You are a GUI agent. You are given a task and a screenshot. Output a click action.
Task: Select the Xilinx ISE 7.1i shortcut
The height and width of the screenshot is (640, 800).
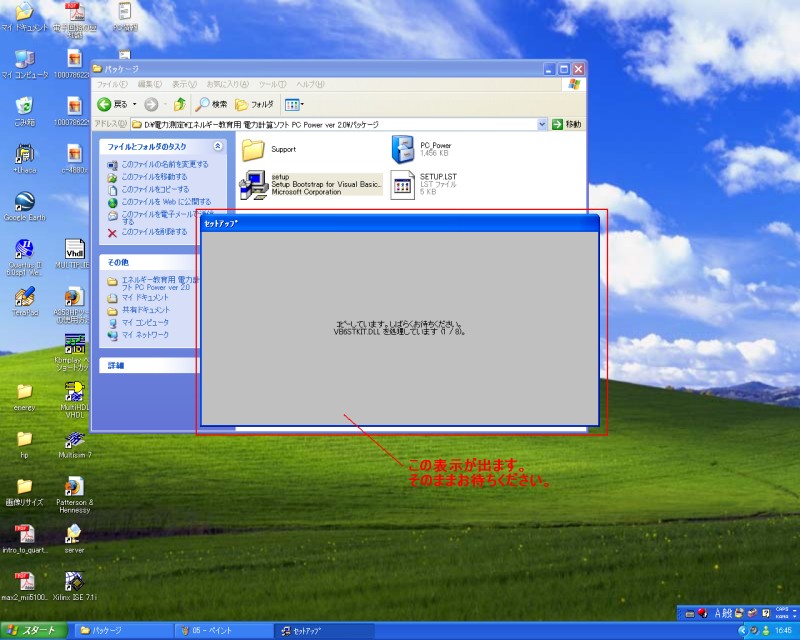74,586
